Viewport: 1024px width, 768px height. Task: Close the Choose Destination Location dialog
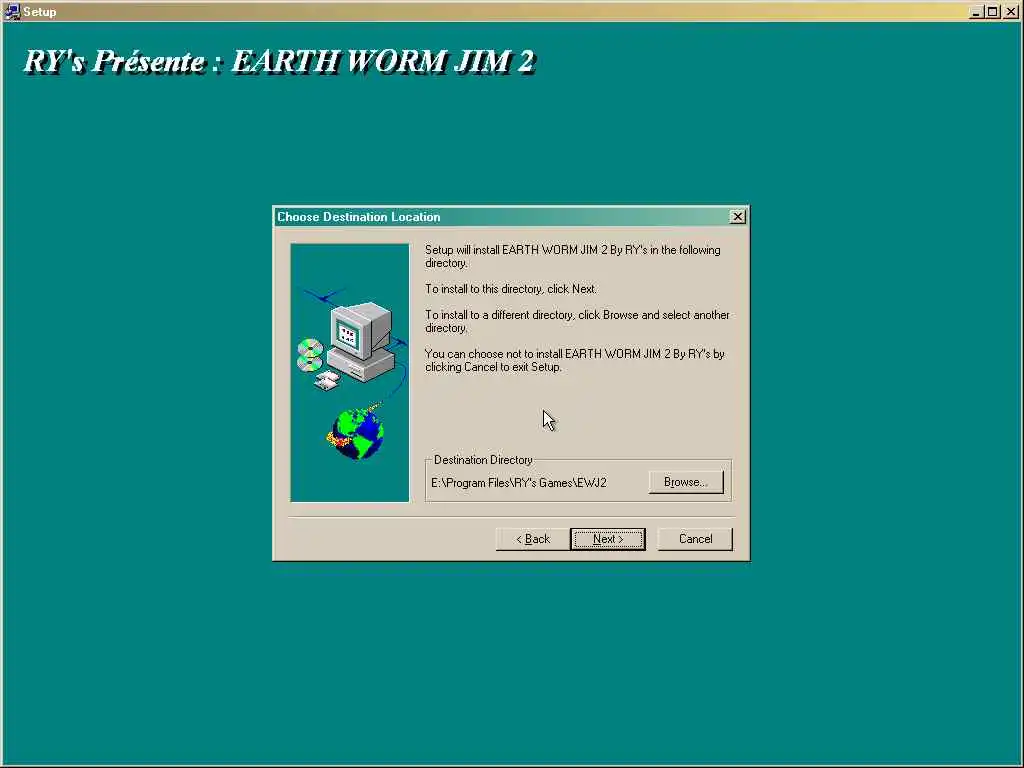click(737, 217)
